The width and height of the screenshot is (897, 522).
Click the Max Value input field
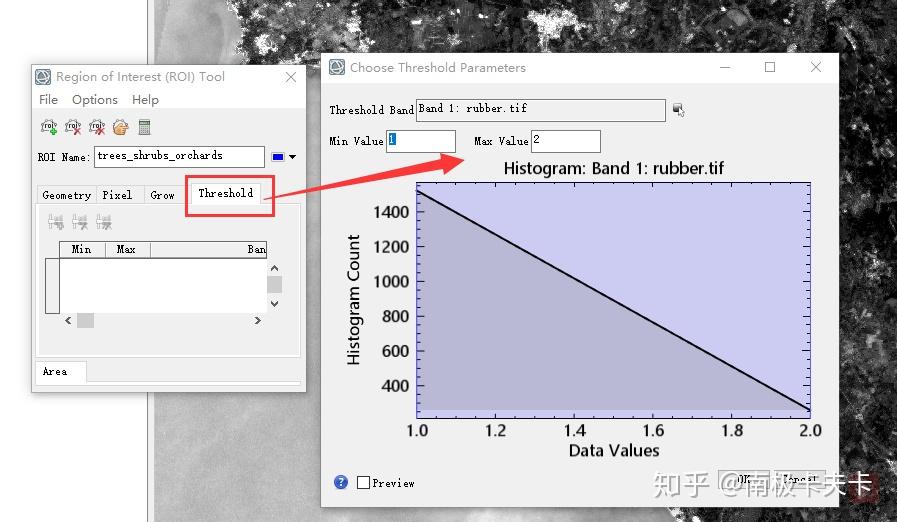pos(566,141)
